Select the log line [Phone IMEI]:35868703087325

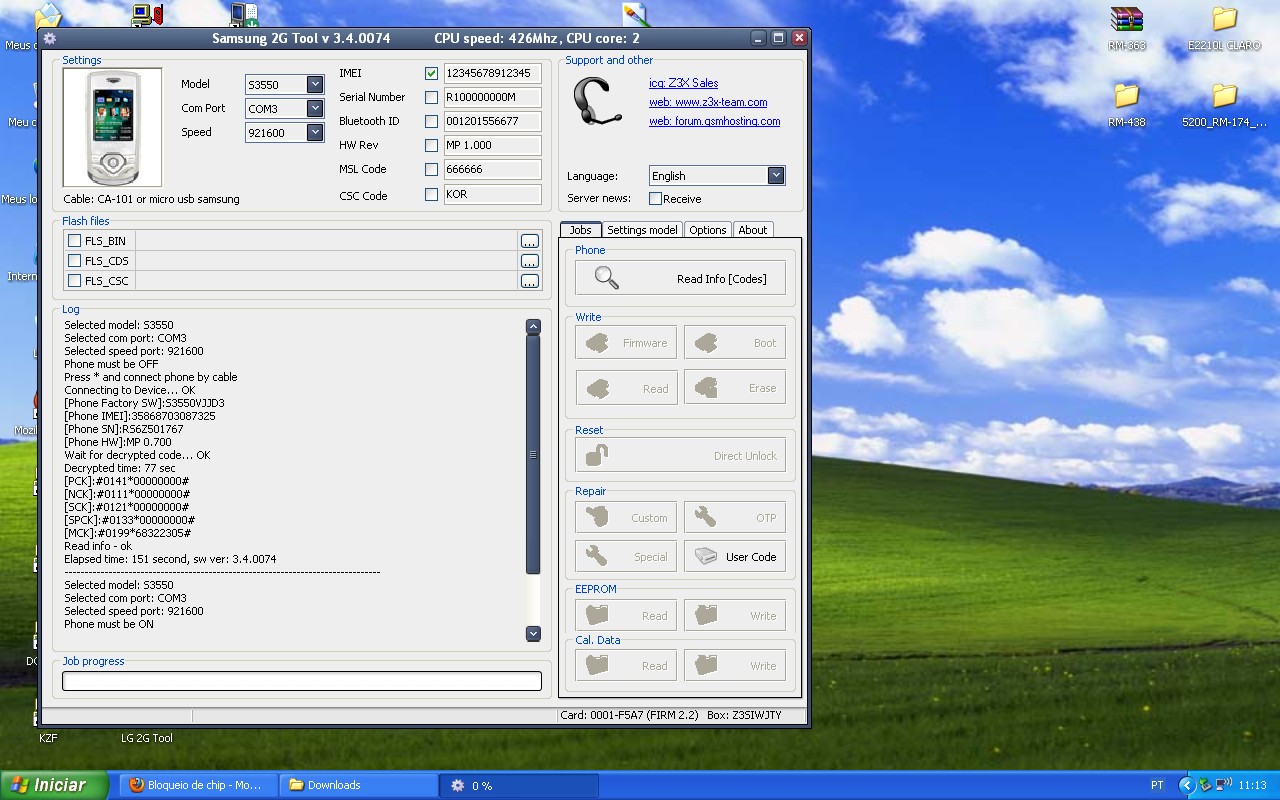point(140,416)
